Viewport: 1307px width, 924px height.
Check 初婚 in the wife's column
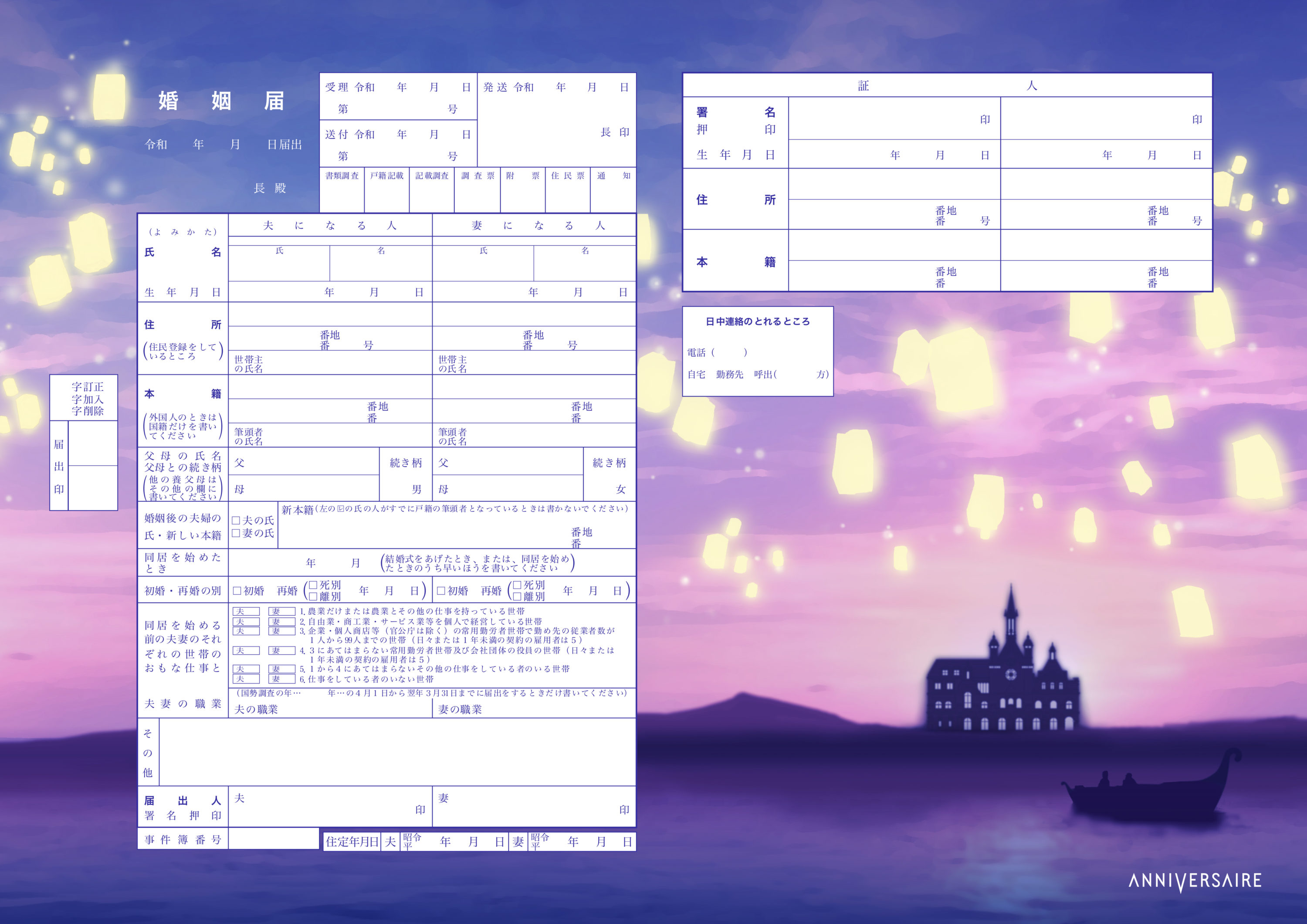click(440, 591)
